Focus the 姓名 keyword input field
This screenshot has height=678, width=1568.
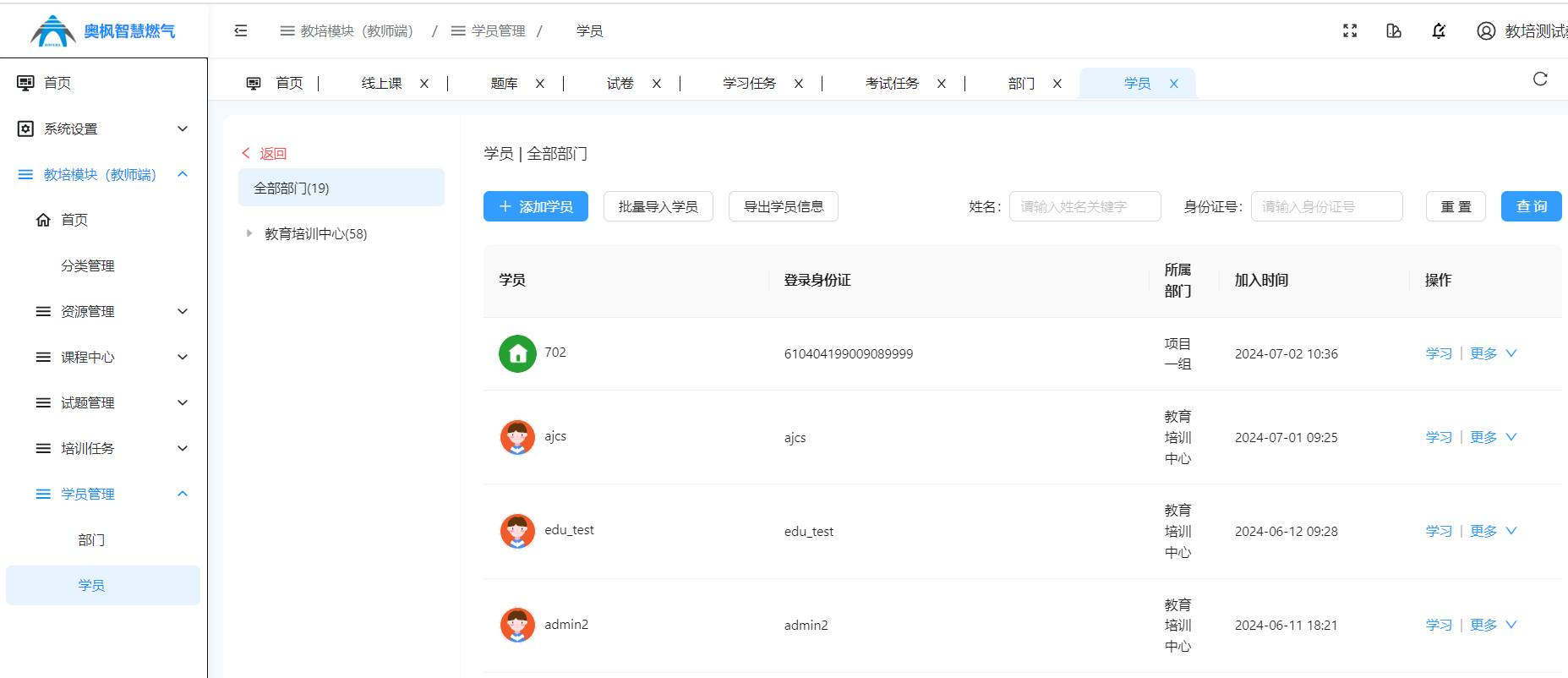tap(1085, 206)
